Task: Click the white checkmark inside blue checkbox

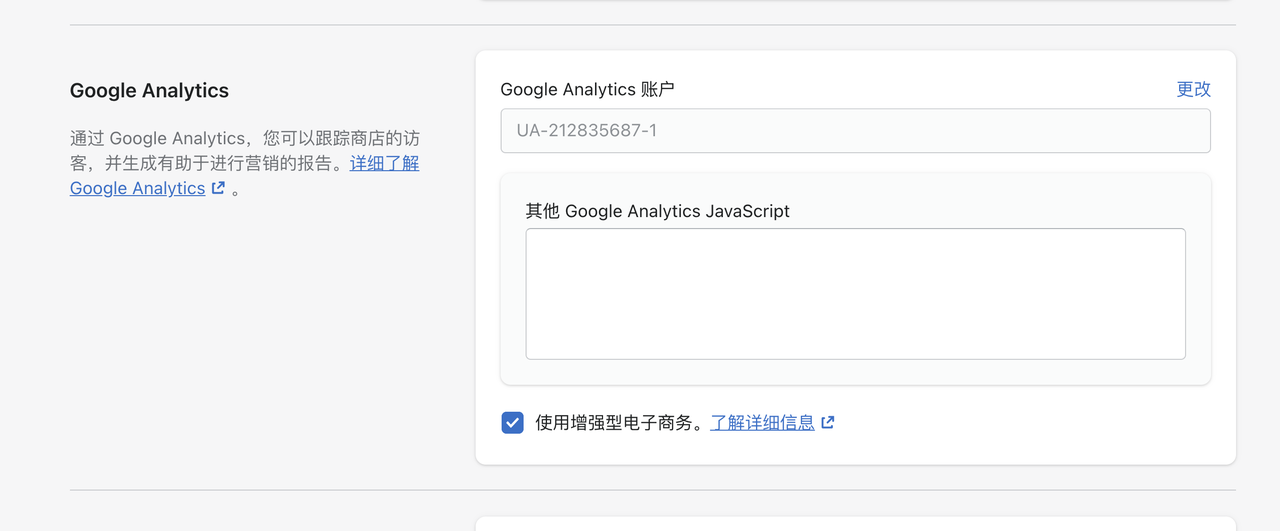Action: point(512,423)
